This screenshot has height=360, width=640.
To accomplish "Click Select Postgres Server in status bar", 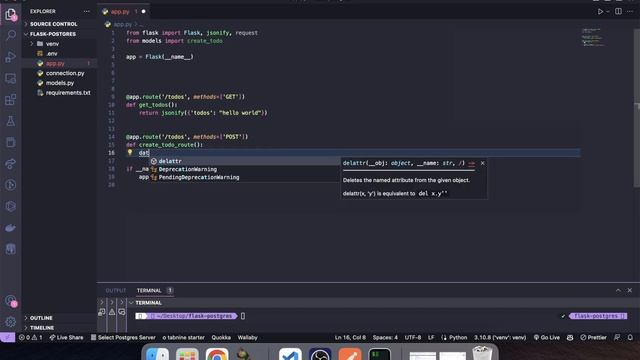I will click(x=123, y=338).
